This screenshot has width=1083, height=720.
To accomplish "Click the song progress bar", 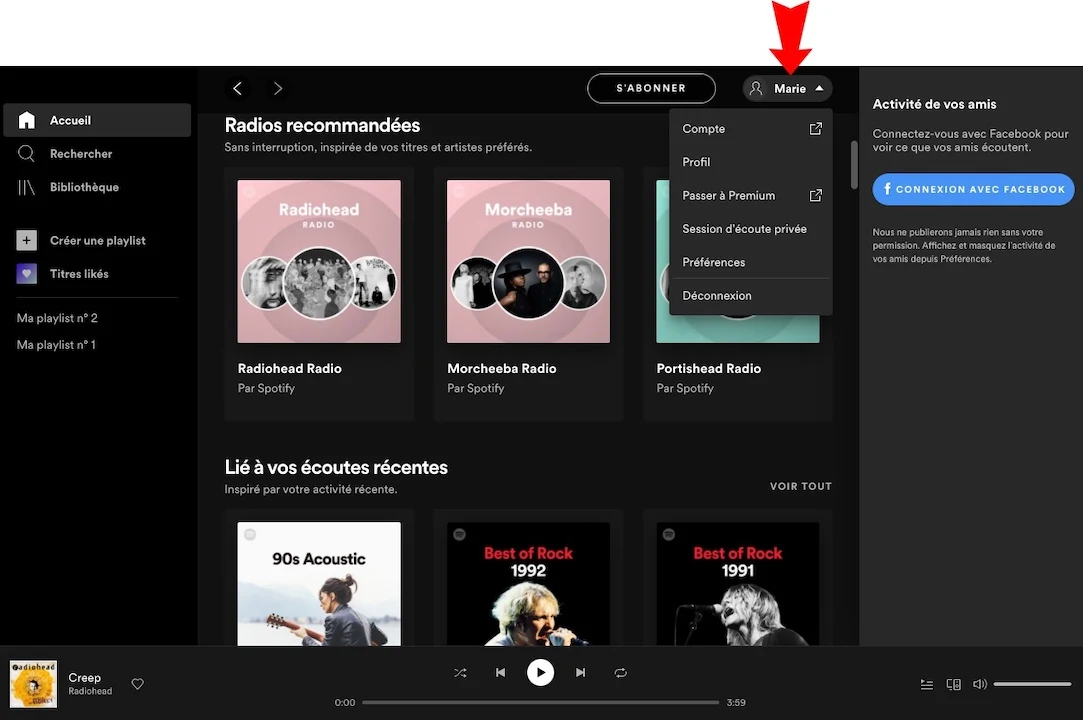I will click(540, 703).
